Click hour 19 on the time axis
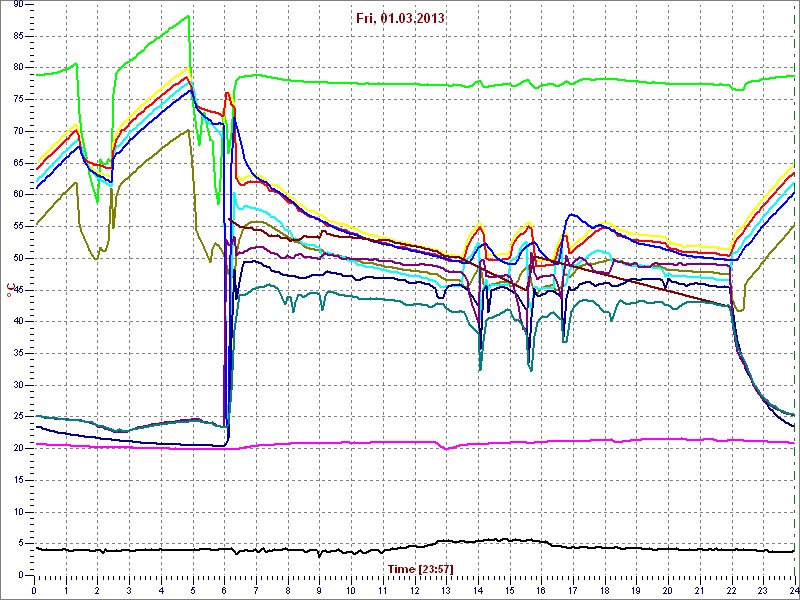This screenshot has height=600, width=800. coord(636,590)
